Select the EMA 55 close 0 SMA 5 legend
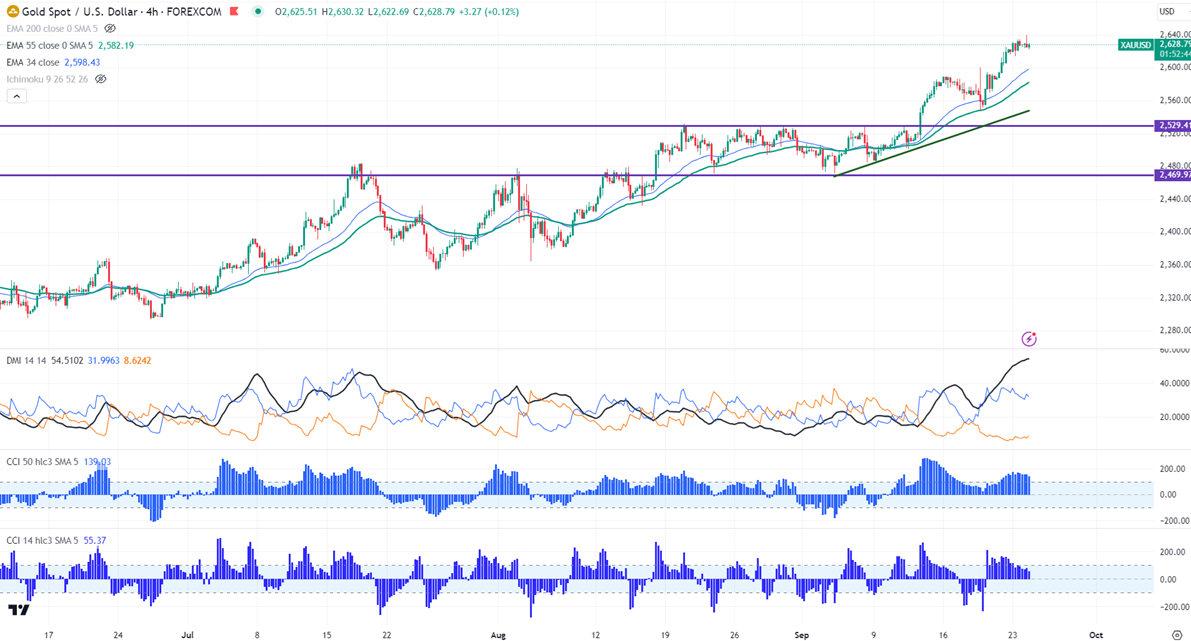 tap(49, 46)
